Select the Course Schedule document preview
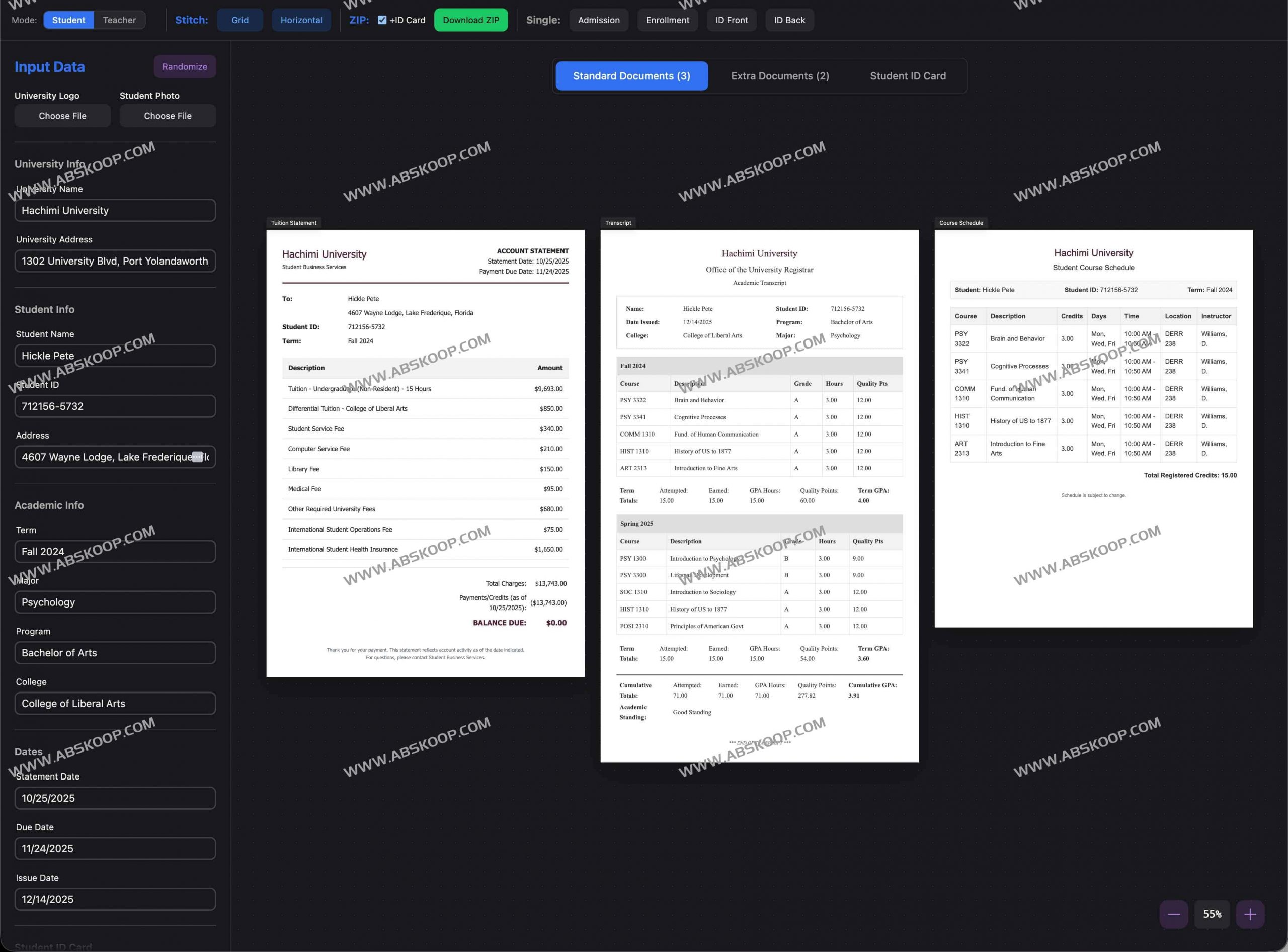This screenshot has height=952, width=1288. (x=1094, y=429)
